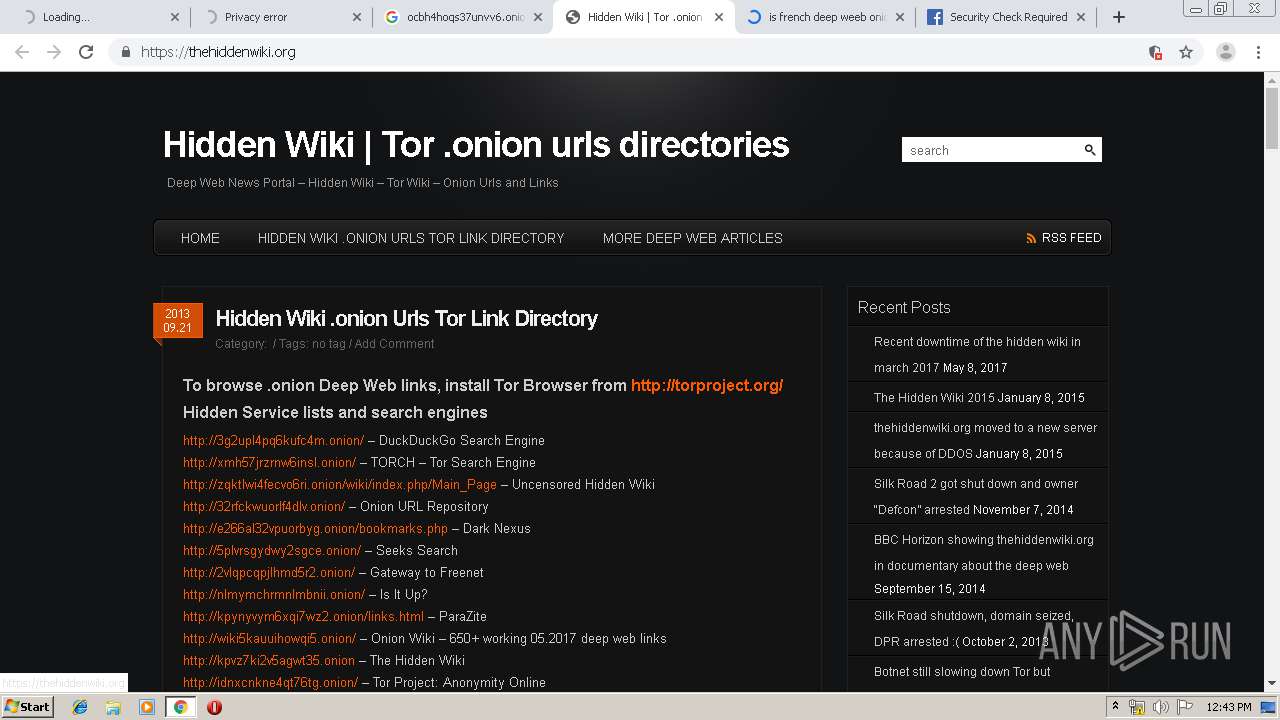
Task: Open the moved to new server post
Action: pos(985,440)
